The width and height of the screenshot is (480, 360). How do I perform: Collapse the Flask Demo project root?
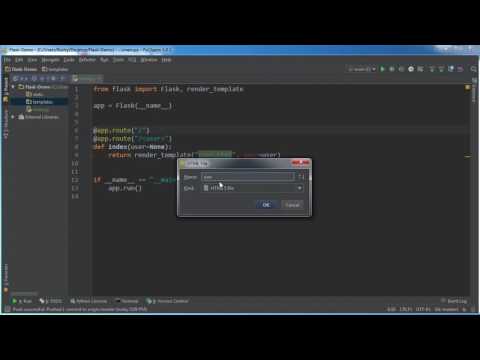click(x=13, y=87)
